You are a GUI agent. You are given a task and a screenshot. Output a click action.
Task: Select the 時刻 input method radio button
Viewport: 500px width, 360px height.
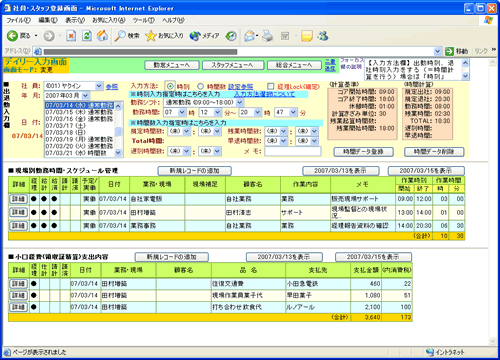(170, 86)
